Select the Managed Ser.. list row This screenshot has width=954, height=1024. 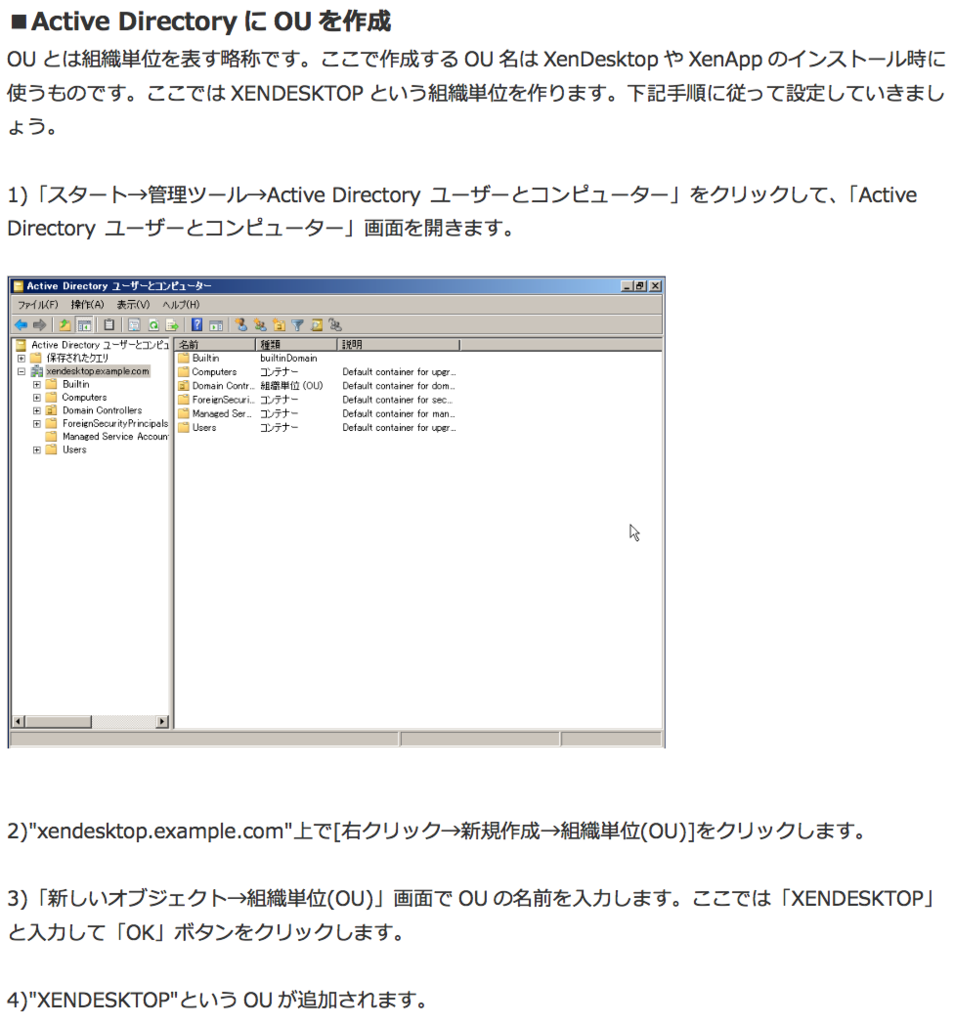[222, 413]
